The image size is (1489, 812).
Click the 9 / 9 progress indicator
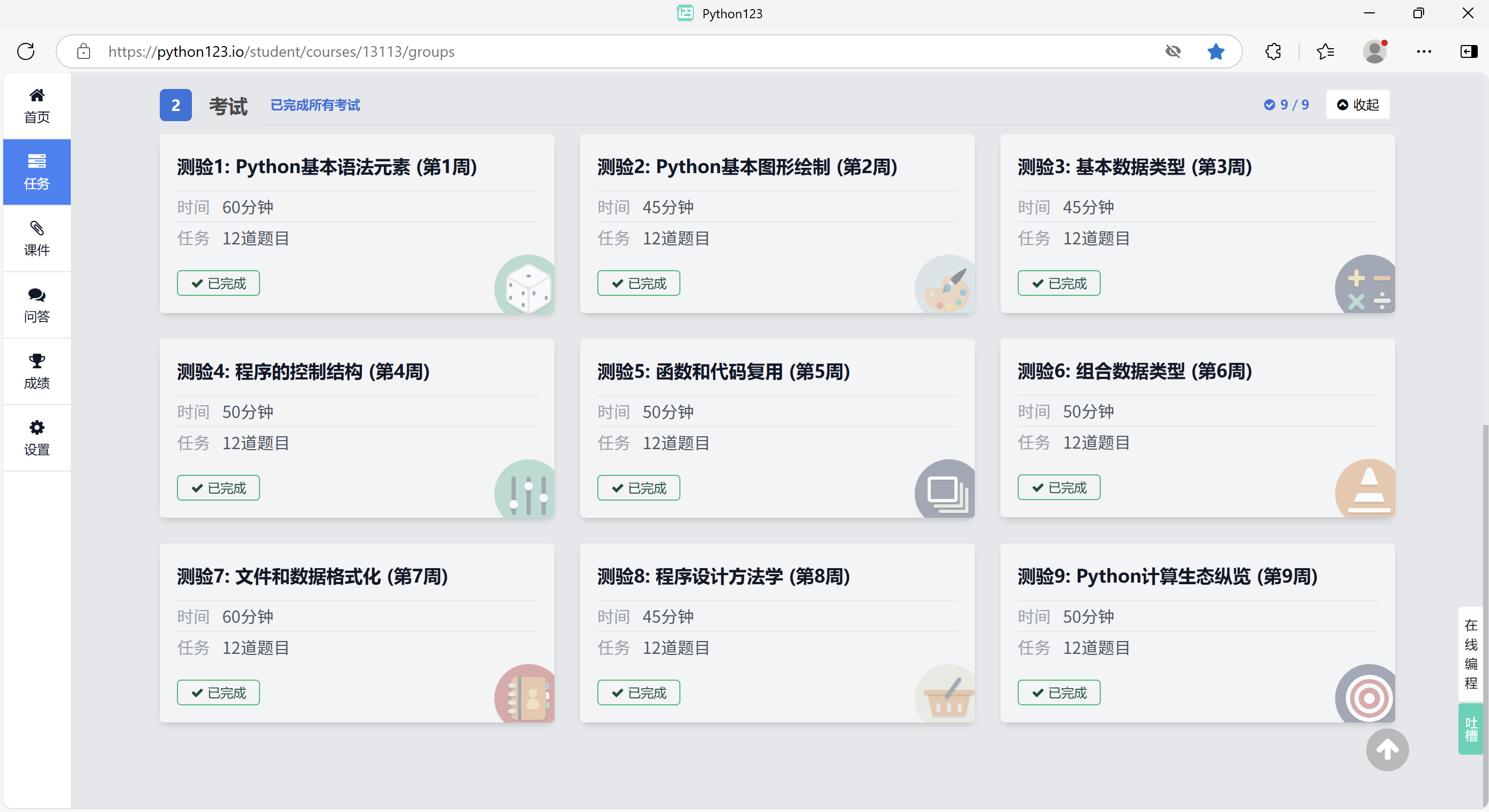(1286, 105)
